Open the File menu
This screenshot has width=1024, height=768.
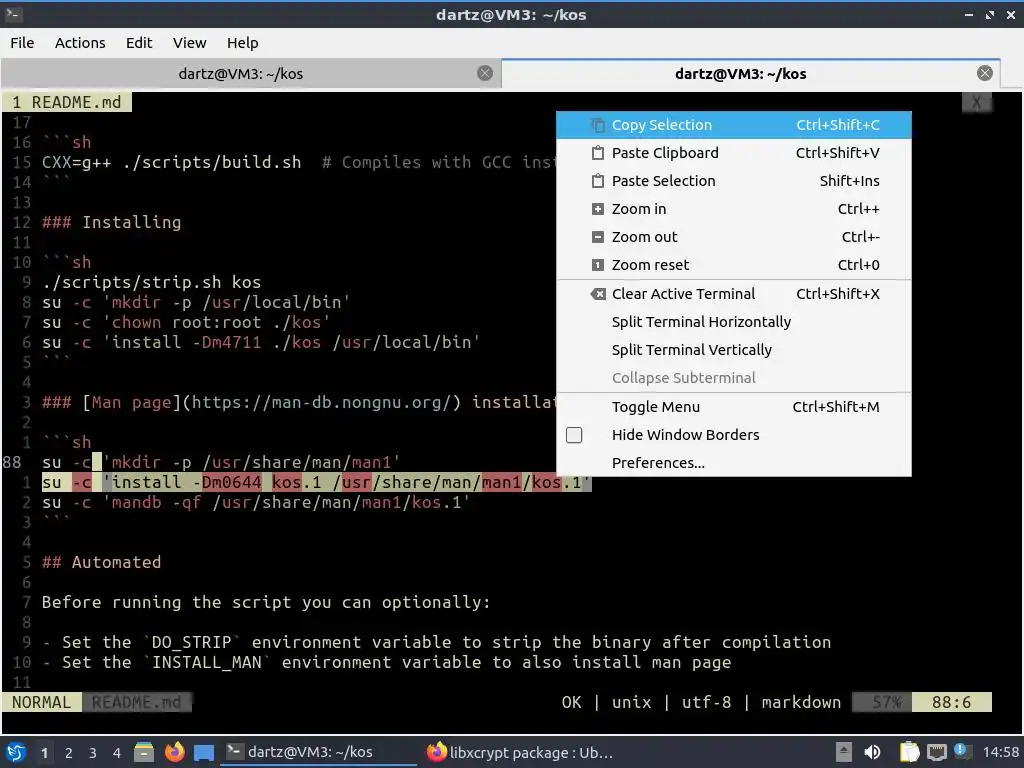click(x=22, y=43)
